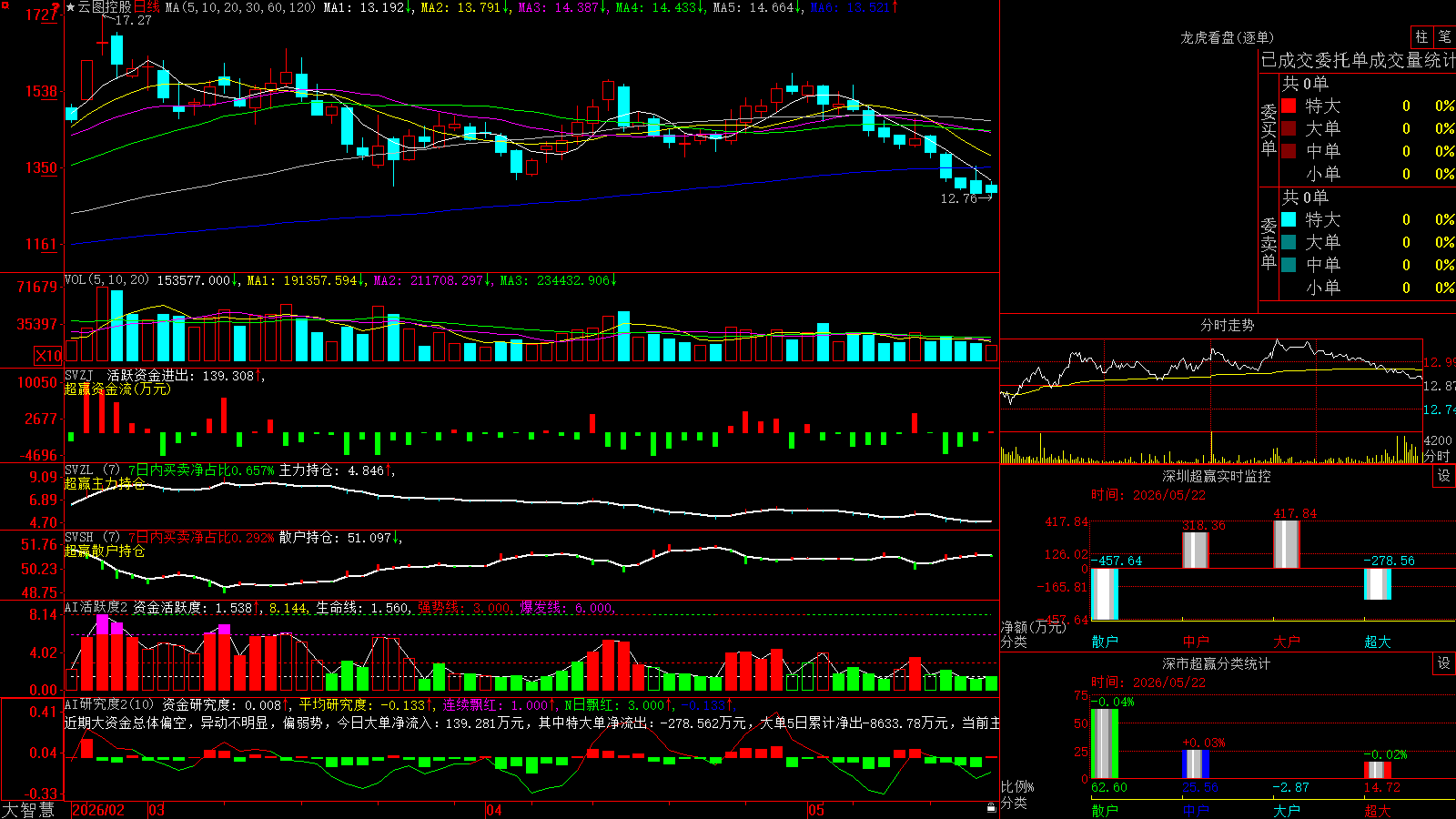Select 7日内买卖净占比0.657% text
Viewport: 1456px width, 819px height.
[x=201, y=470]
